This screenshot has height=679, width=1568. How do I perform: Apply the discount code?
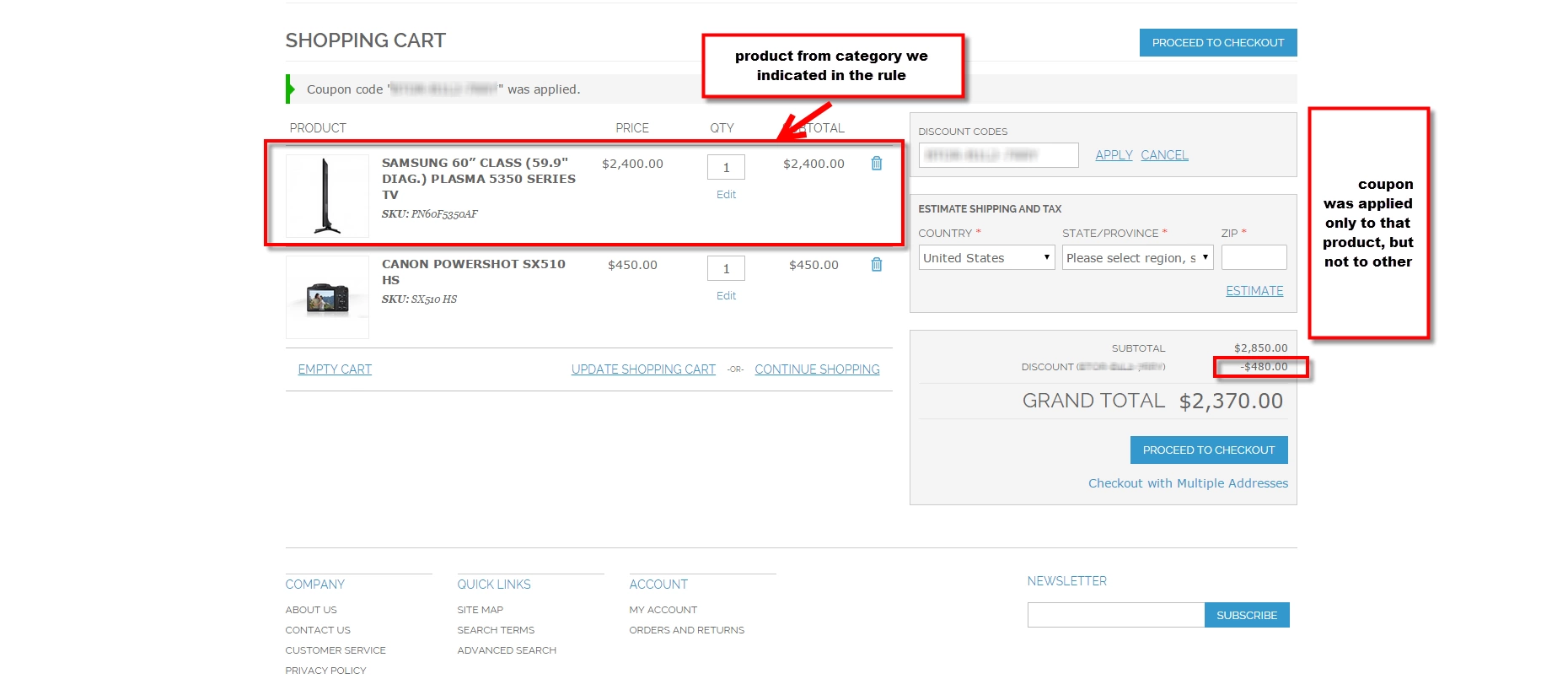pos(1114,155)
